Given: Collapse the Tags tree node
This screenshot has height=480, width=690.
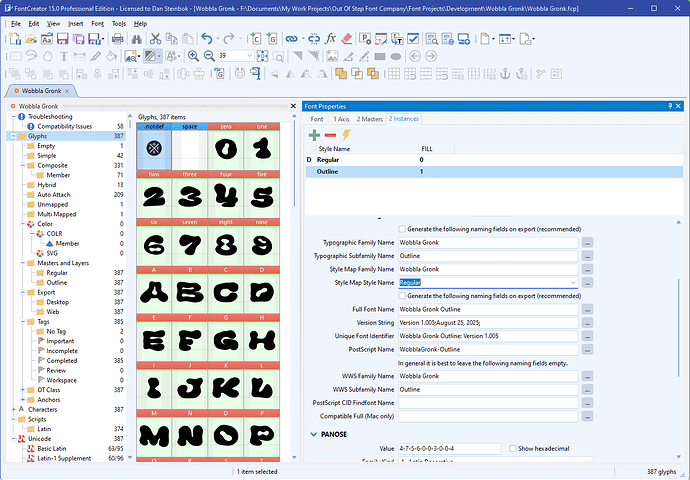Looking at the screenshot, I should click(22, 322).
